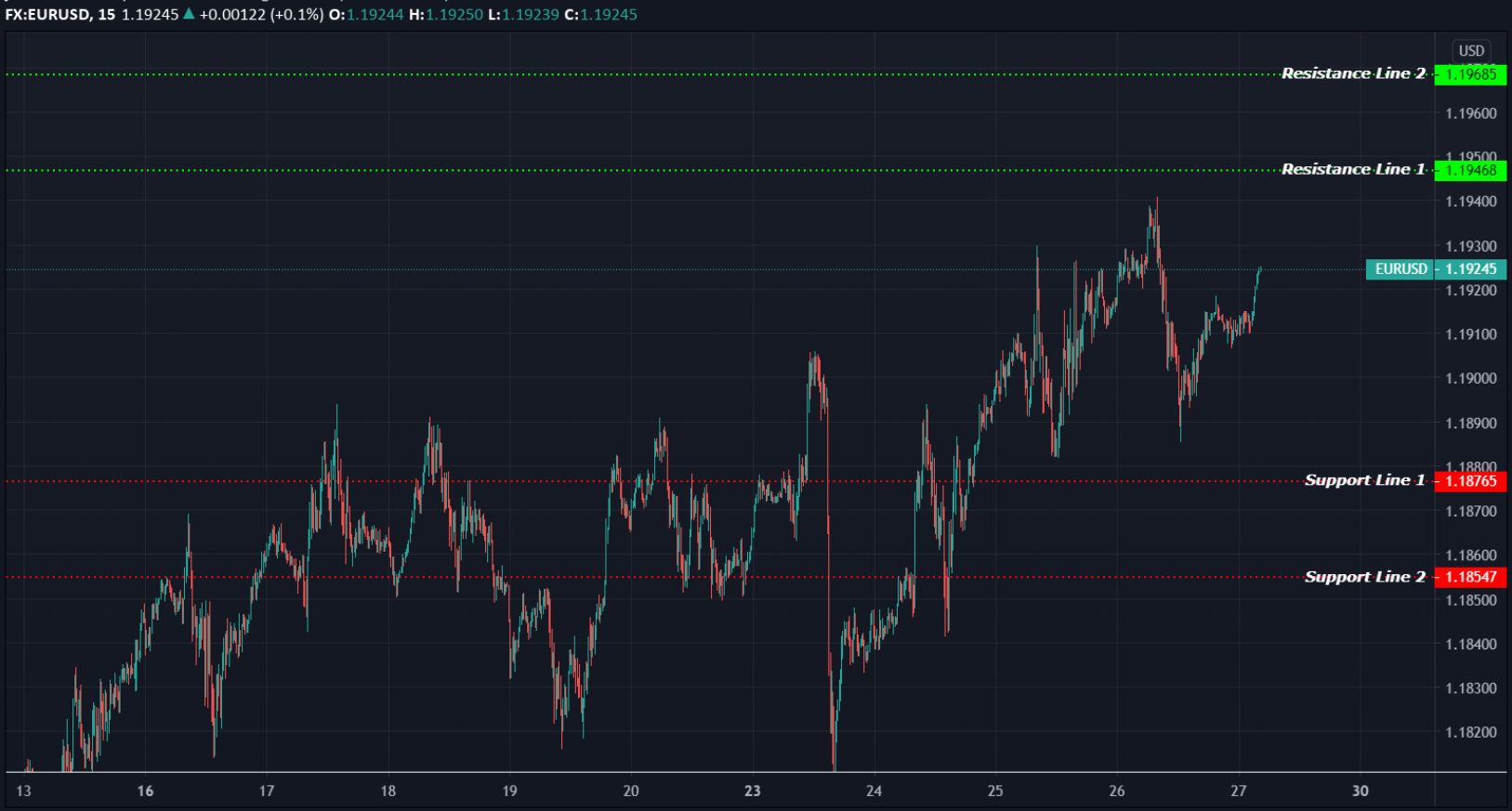
Task: Click date 27 on time axis
Action: point(1238,791)
